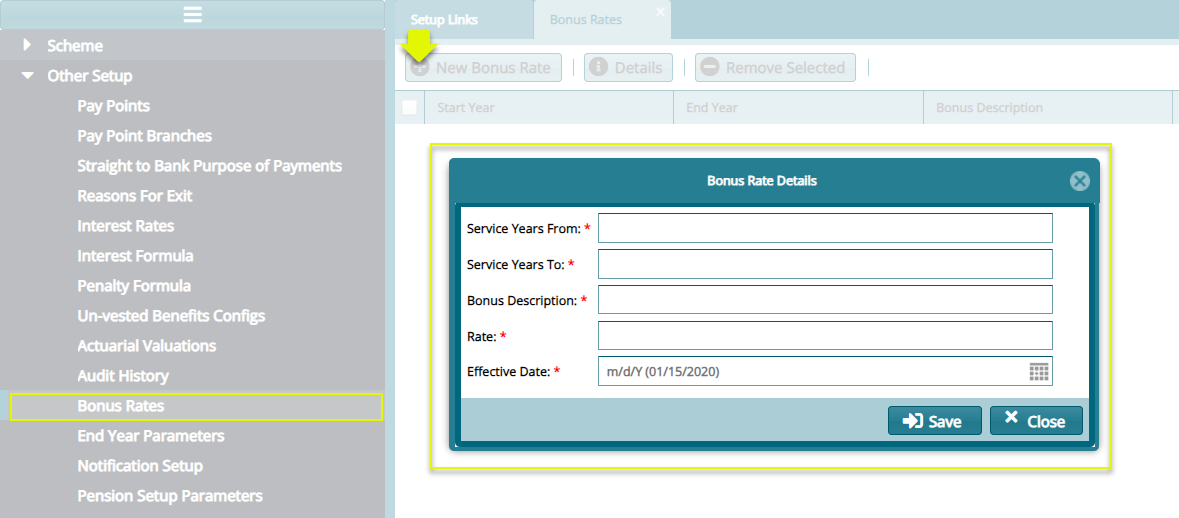Open the Effective Date calendar picker

pos(1039,372)
